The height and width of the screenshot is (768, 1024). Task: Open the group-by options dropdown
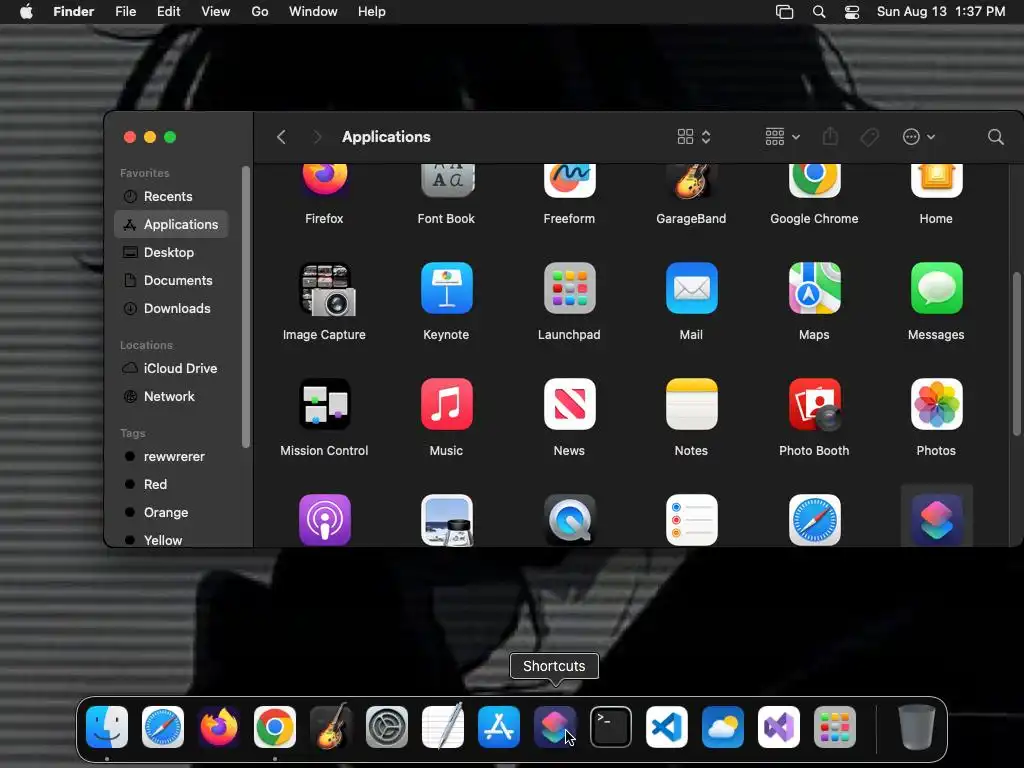point(782,136)
